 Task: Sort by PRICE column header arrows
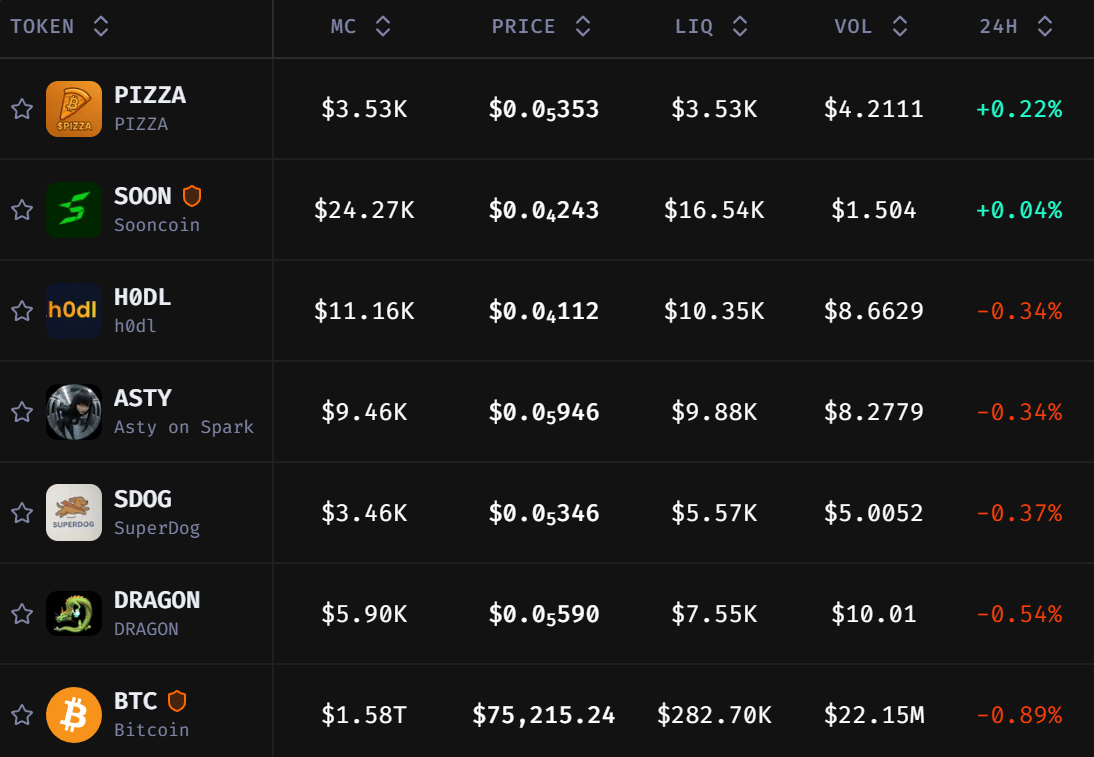pyautogui.click(x=583, y=27)
